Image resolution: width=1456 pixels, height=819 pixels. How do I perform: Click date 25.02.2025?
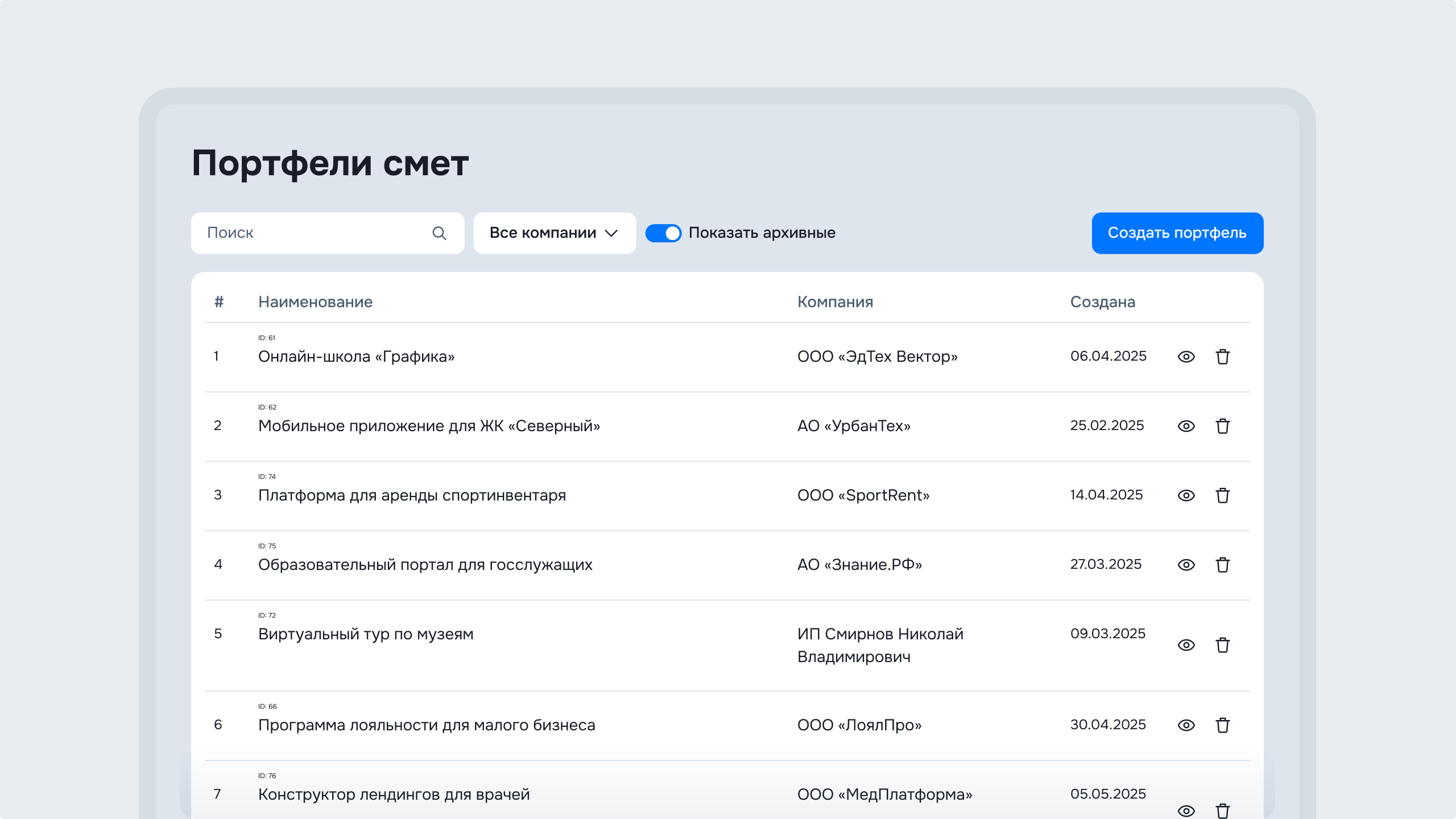pyautogui.click(x=1107, y=425)
